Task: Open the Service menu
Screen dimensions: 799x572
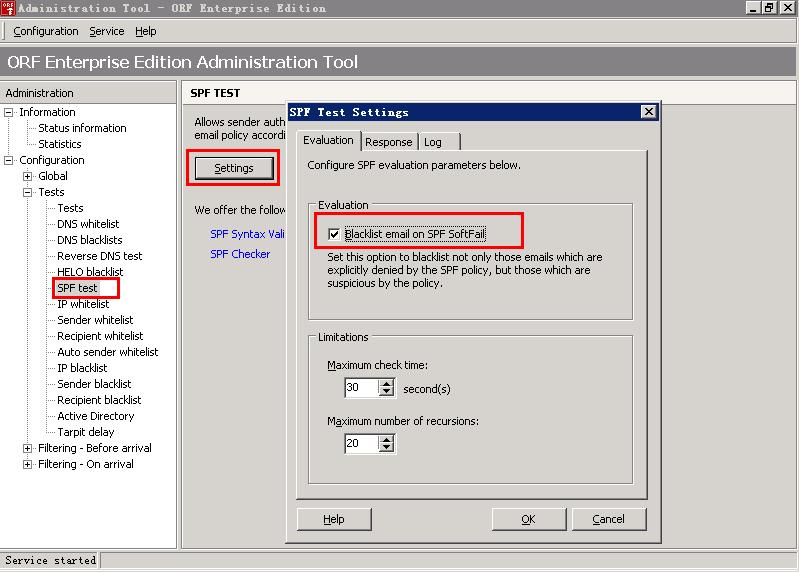Action: coord(107,32)
